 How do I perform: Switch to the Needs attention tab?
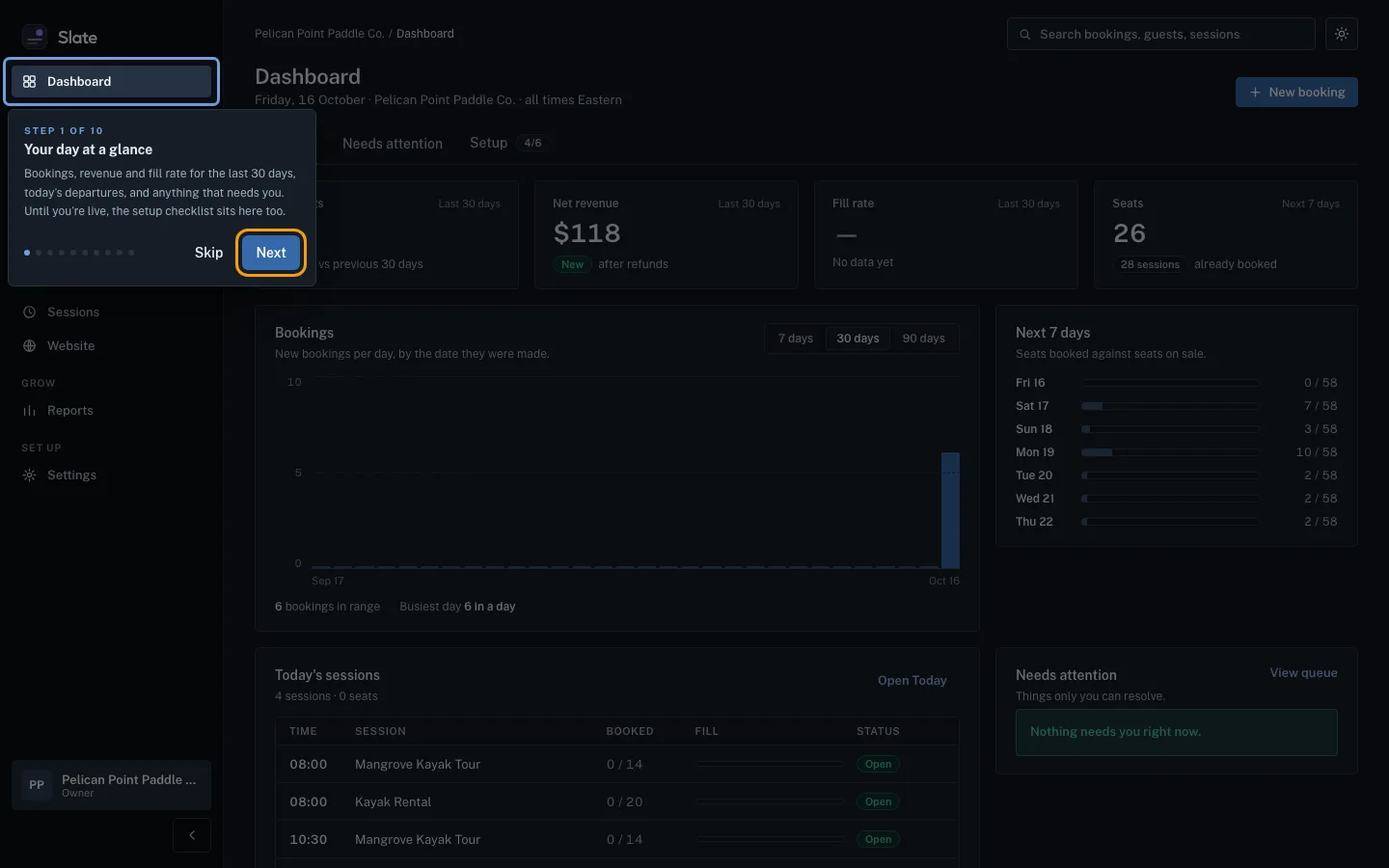[x=393, y=144]
